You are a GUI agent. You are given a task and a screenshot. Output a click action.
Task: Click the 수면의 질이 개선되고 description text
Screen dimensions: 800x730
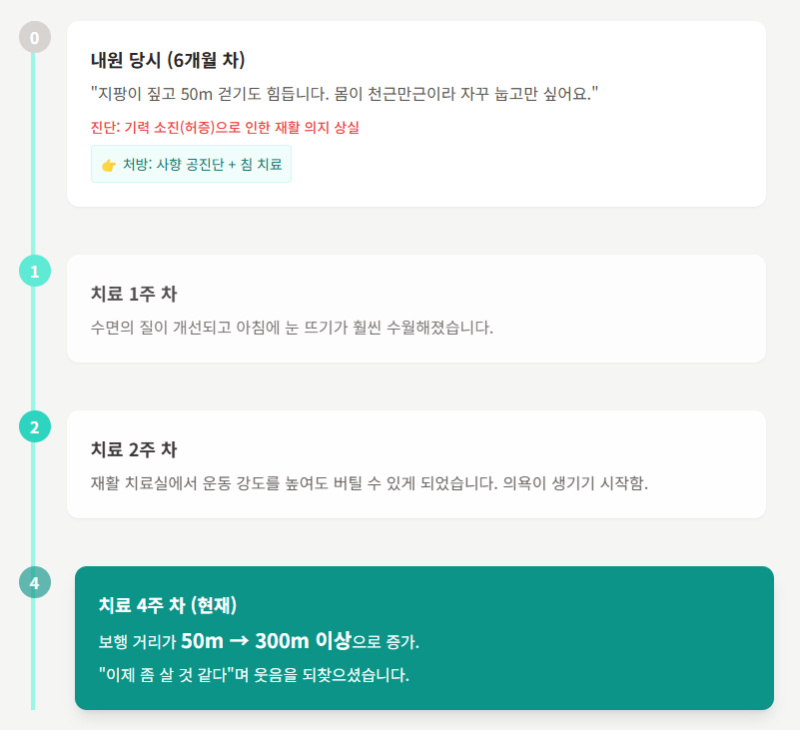coord(292,327)
